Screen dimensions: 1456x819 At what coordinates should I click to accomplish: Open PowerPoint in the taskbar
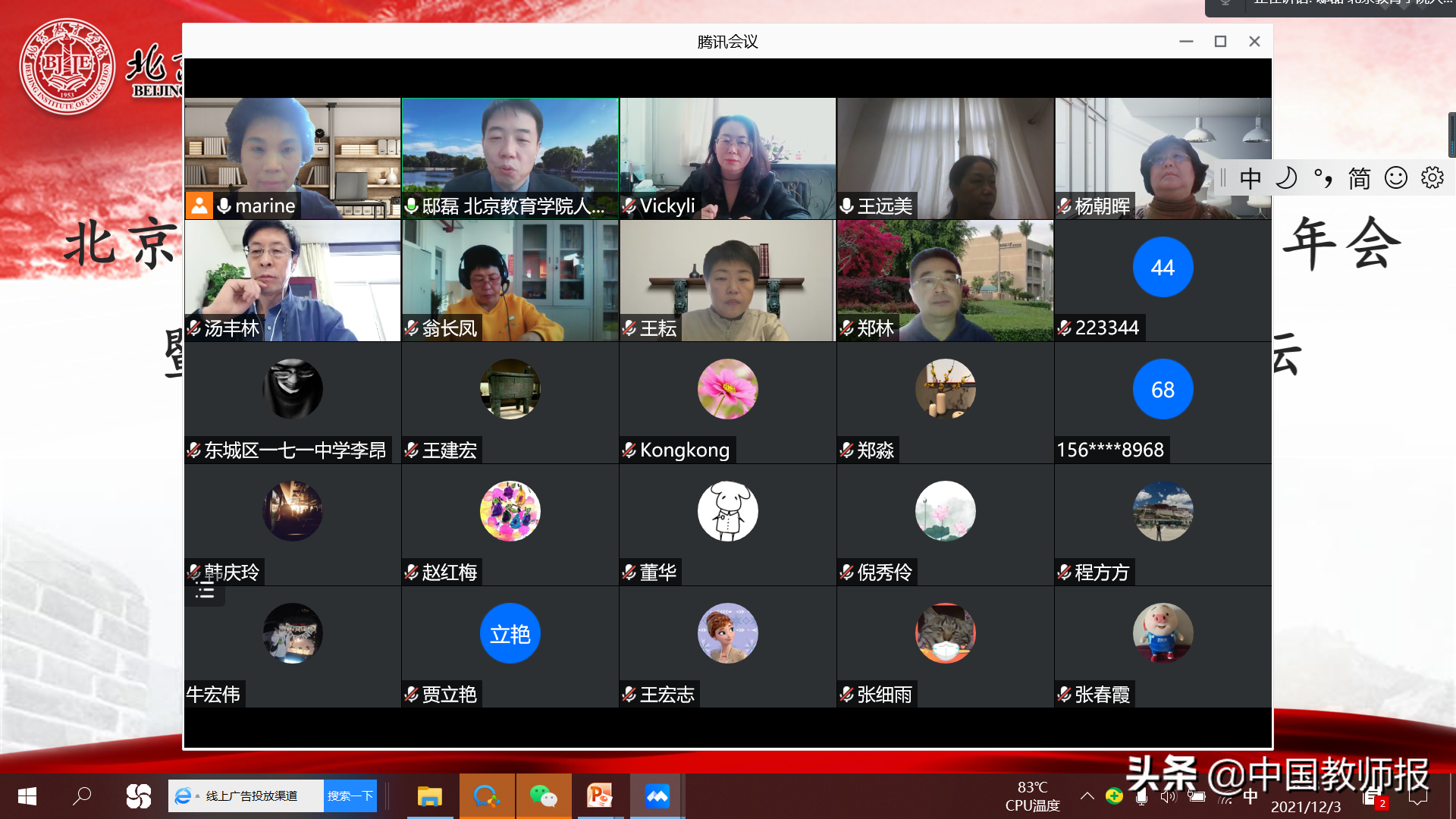600,796
